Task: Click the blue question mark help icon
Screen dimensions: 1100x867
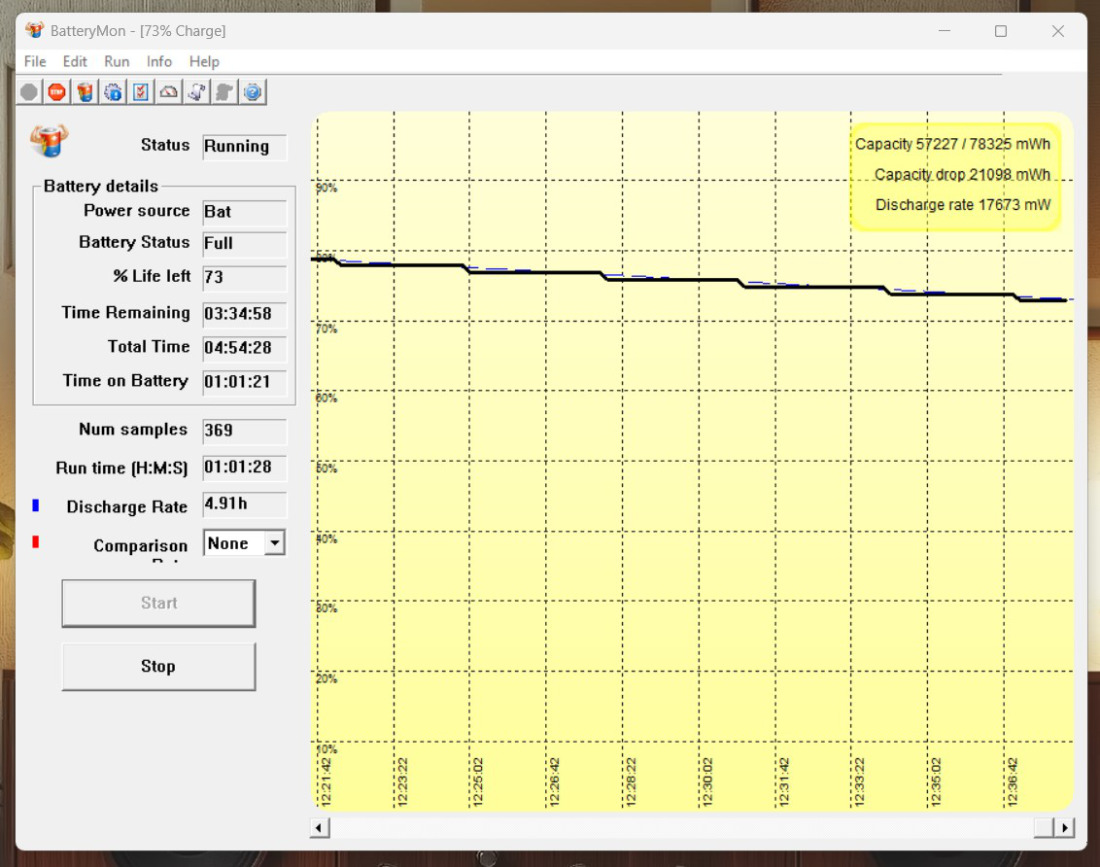Action: tap(253, 92)
